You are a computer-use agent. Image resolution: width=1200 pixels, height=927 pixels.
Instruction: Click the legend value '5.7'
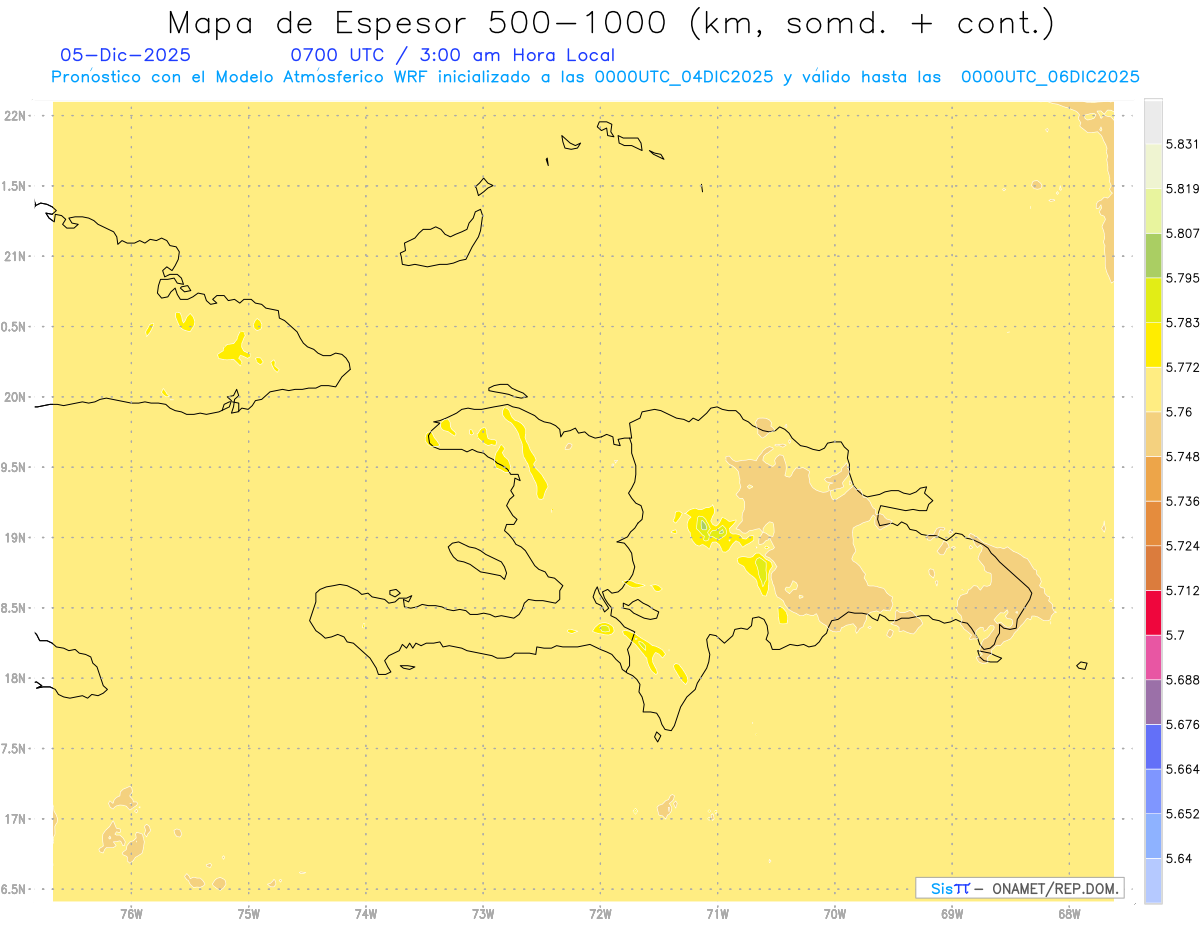(1176, 635)
